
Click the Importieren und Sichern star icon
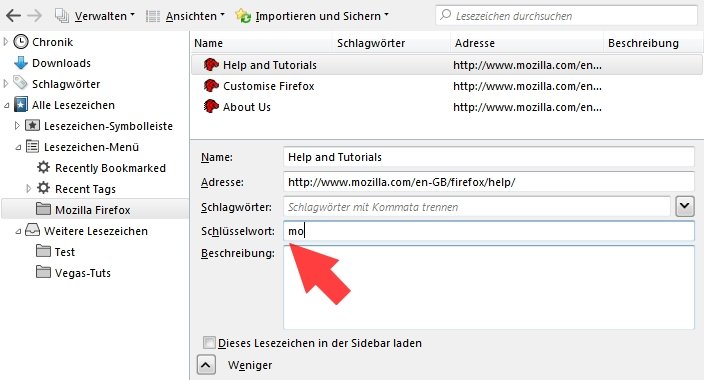coord(243,16)
